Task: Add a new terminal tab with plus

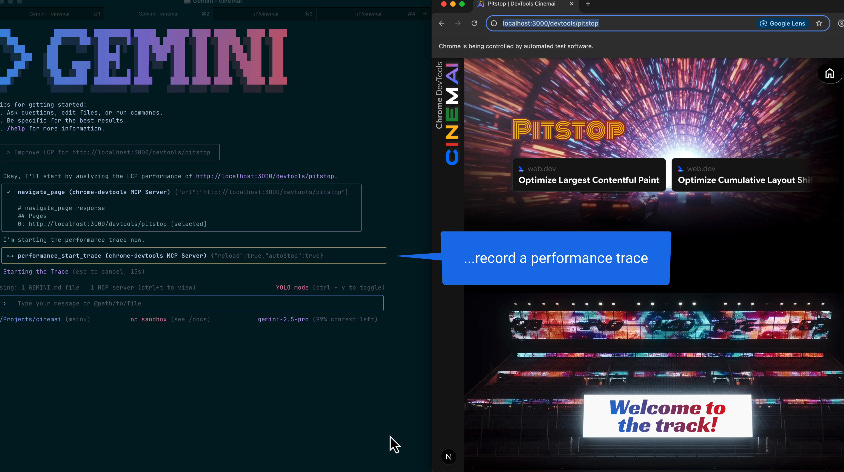Action: (426, 14)
